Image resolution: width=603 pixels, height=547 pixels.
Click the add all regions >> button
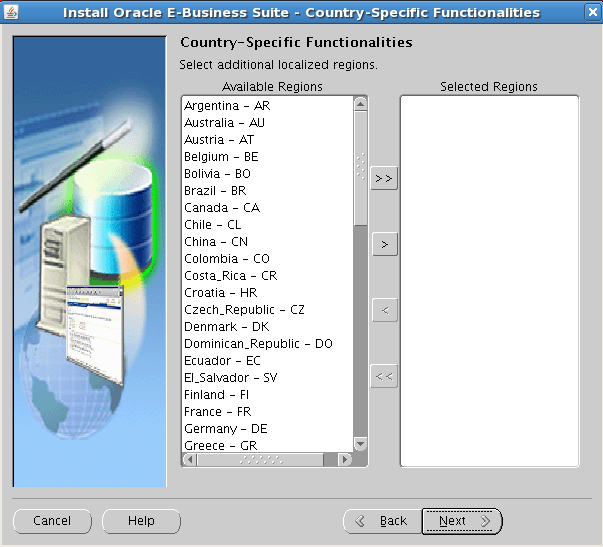[384, 178]
